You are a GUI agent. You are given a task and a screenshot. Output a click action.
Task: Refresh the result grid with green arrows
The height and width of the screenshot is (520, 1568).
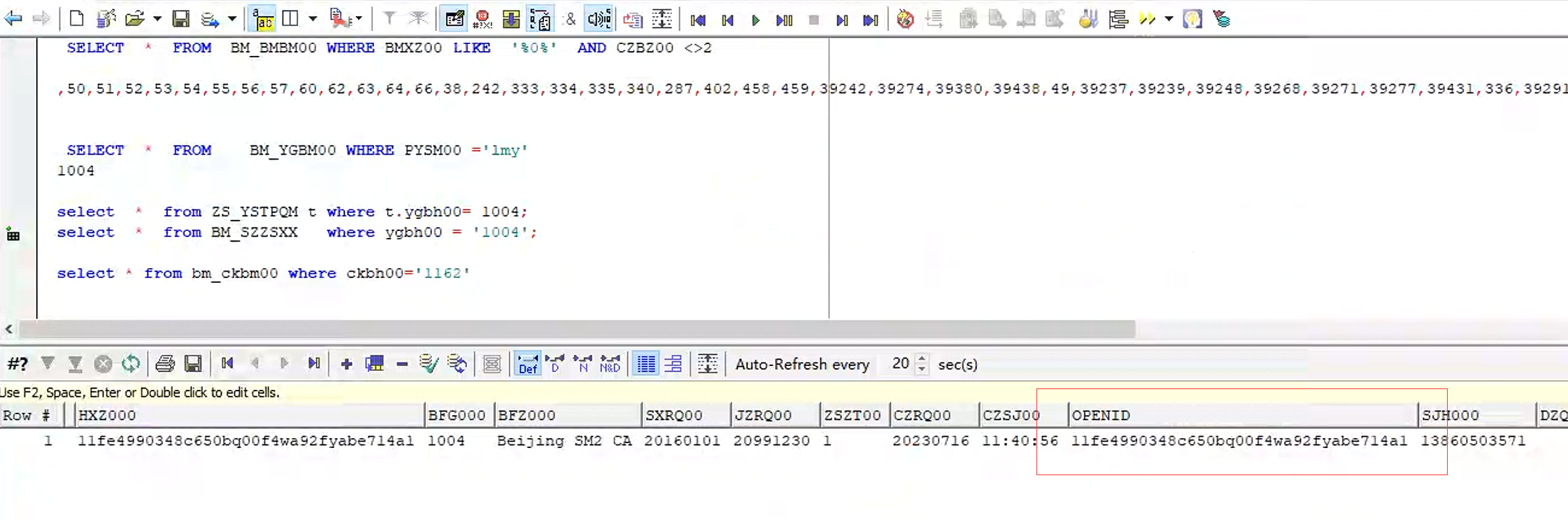[131, 364]
